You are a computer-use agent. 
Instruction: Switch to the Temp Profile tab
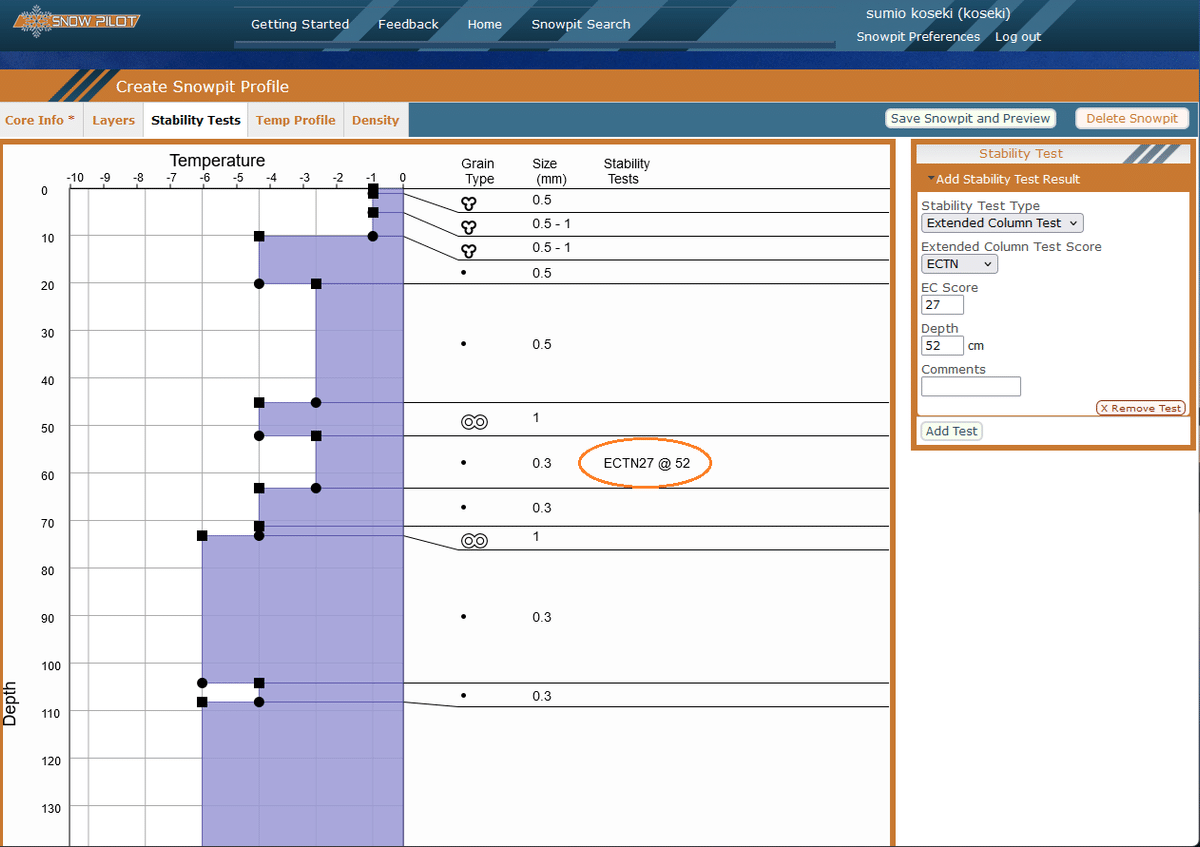[295, 120]
